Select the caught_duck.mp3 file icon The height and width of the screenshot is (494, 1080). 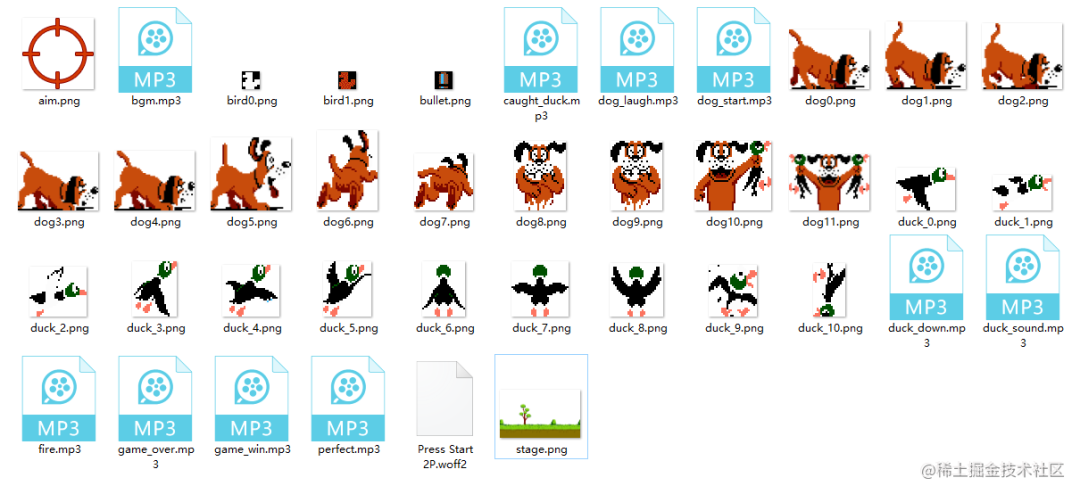click(x=541, y=50)
